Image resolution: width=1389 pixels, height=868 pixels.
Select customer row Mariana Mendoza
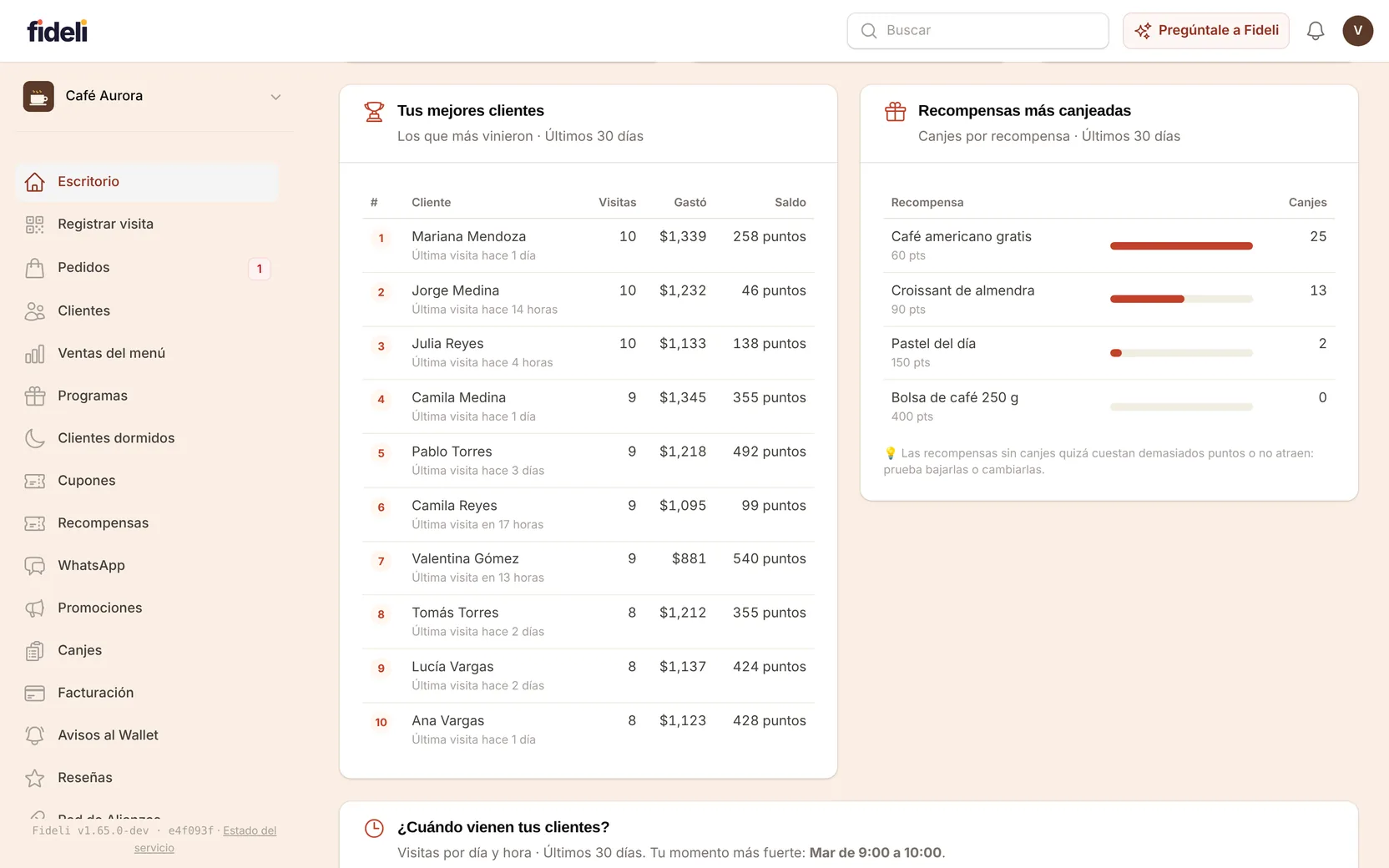coord(588,245)
